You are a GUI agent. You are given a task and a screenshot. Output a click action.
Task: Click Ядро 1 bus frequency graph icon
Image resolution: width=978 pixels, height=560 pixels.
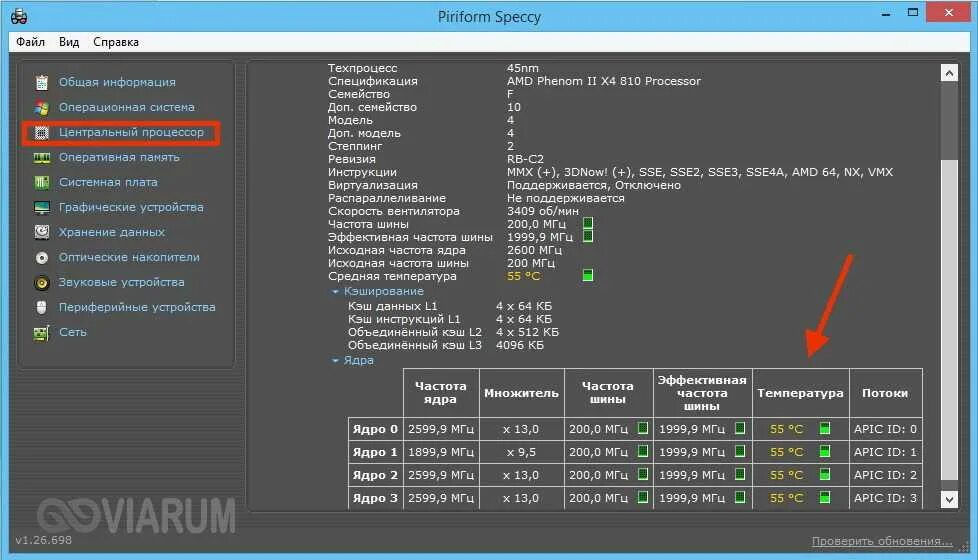[x=642, y=451]
